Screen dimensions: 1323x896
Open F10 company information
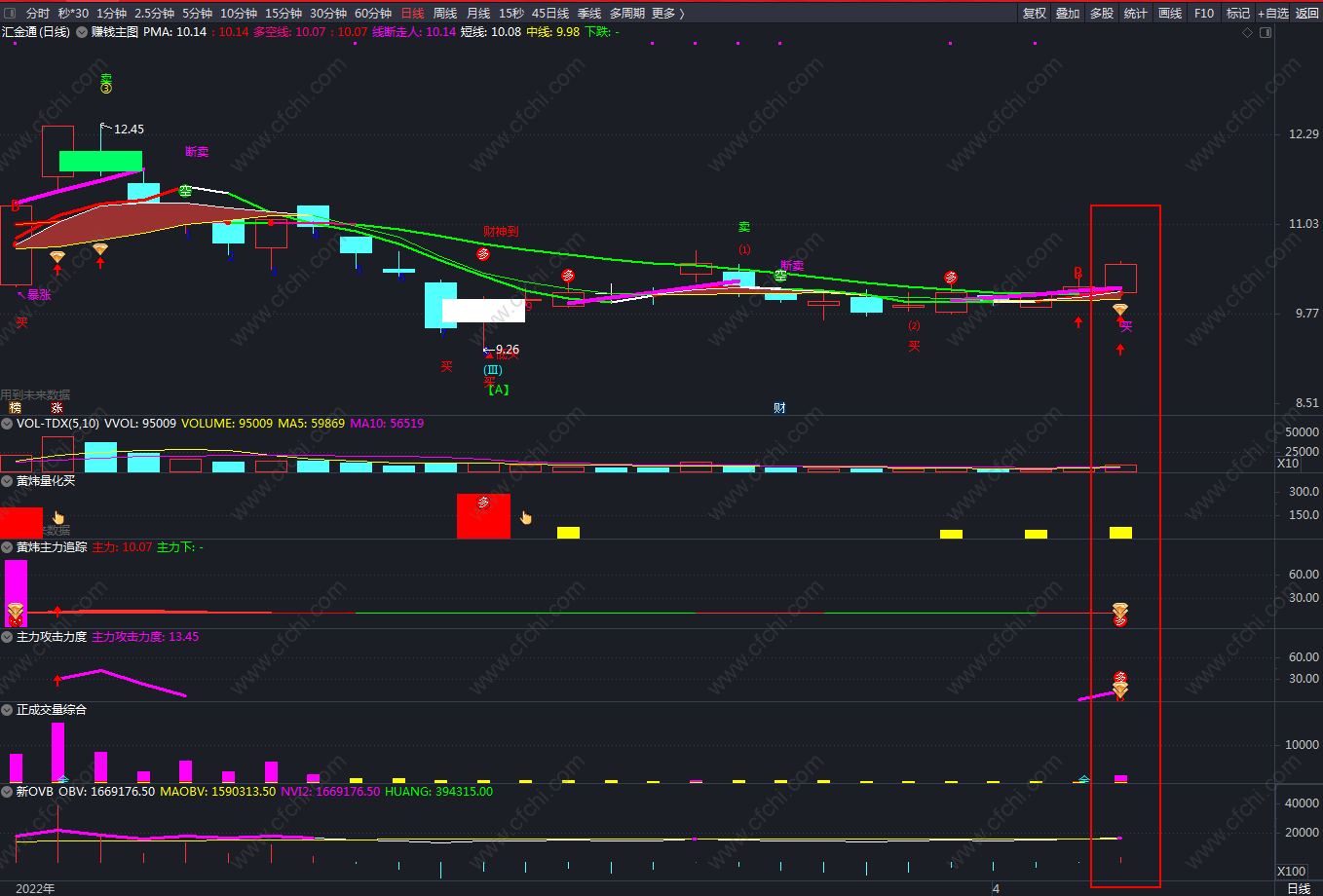tap(1204, 13)
